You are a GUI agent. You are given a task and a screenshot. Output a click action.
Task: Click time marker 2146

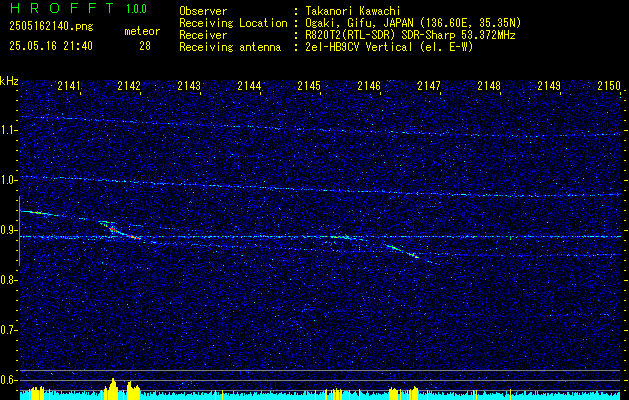369,86
